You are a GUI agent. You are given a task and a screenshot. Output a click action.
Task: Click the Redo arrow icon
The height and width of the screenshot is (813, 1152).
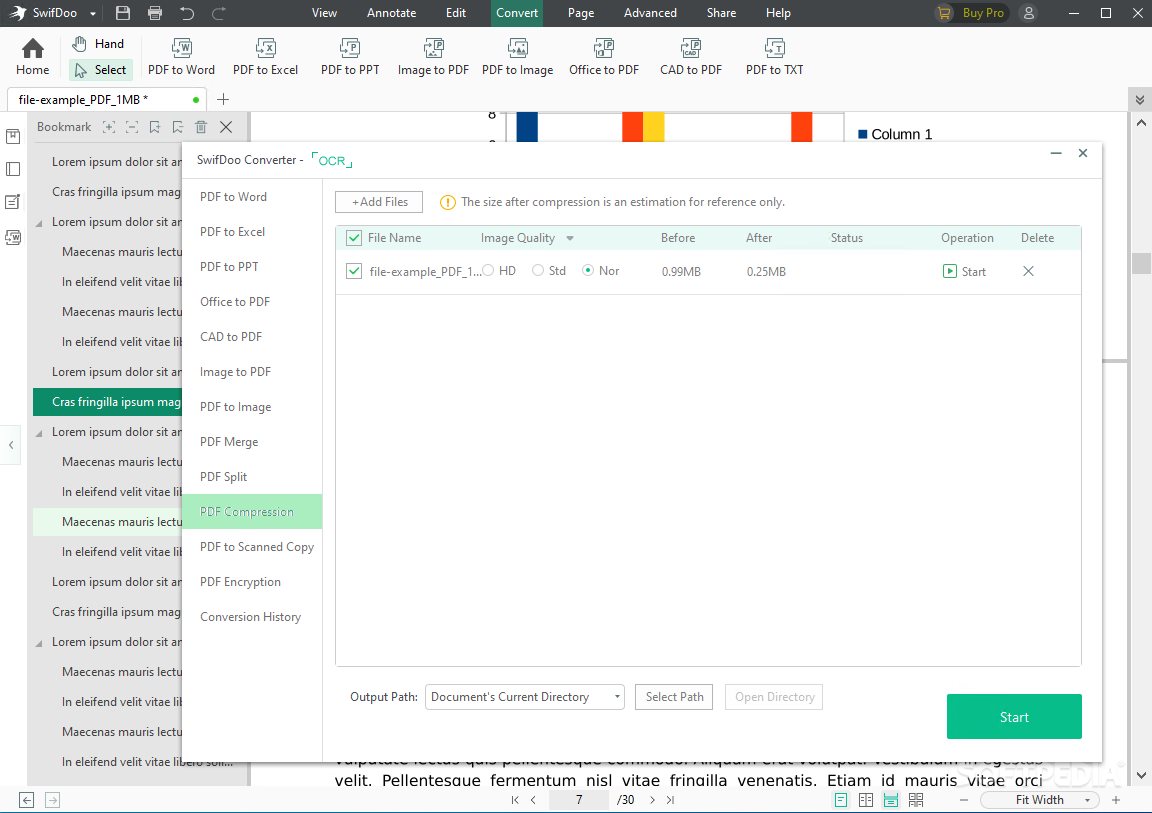click(218, 13)
